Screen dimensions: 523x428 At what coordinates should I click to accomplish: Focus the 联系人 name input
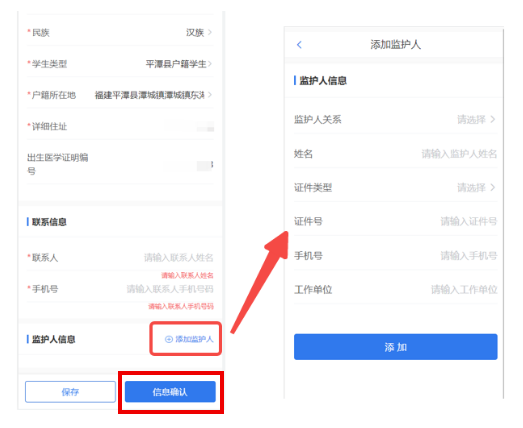120,258
